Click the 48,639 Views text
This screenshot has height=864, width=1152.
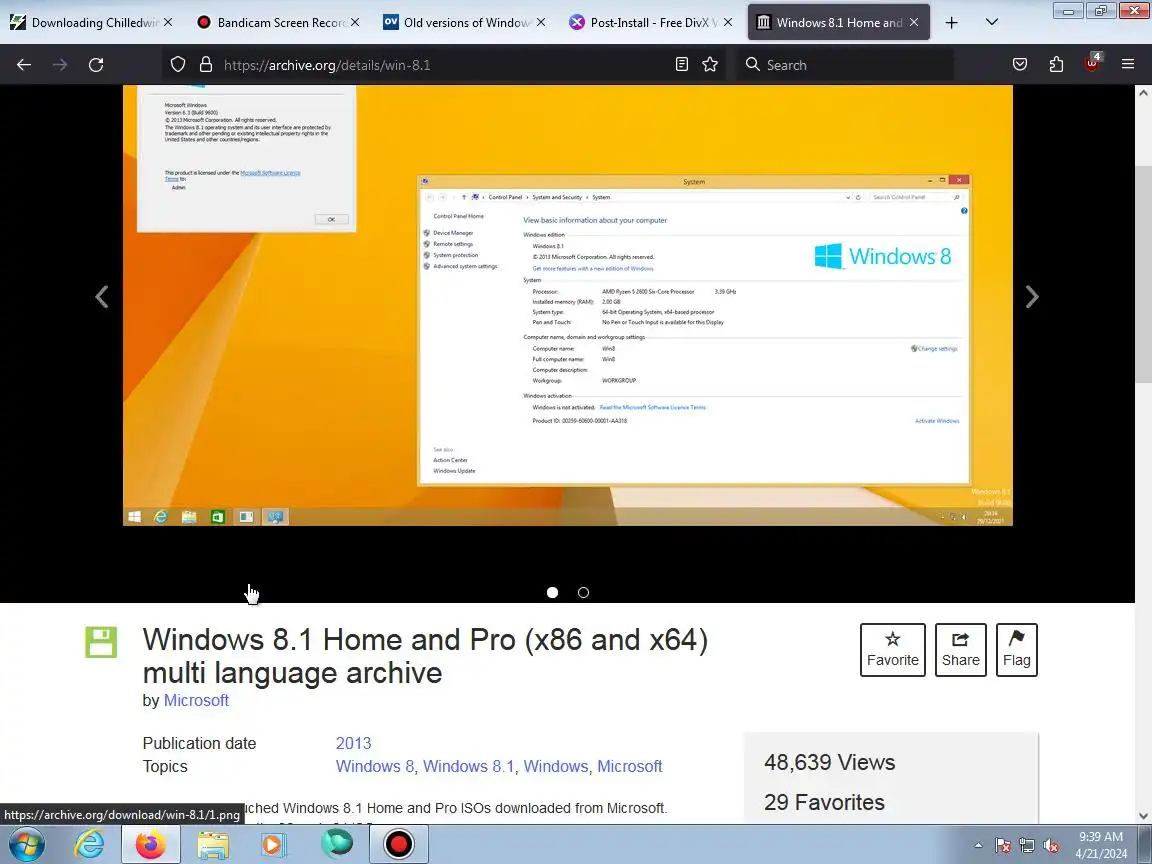tap(829, 762)
